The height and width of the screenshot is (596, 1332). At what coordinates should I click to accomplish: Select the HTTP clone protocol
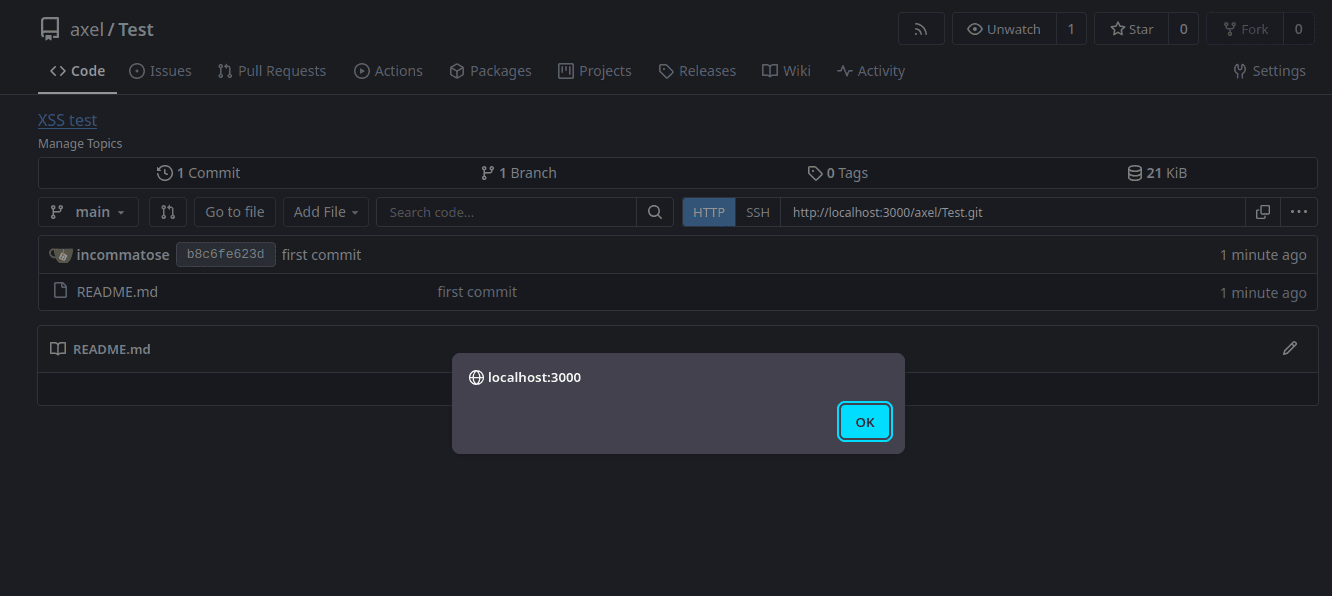(709, 212)
